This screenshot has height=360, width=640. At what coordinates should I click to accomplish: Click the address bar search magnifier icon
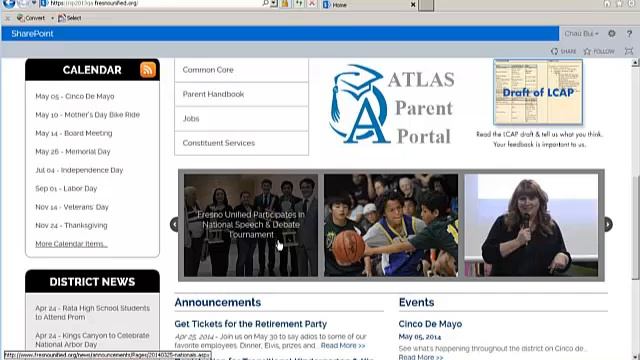click(265, 3)
